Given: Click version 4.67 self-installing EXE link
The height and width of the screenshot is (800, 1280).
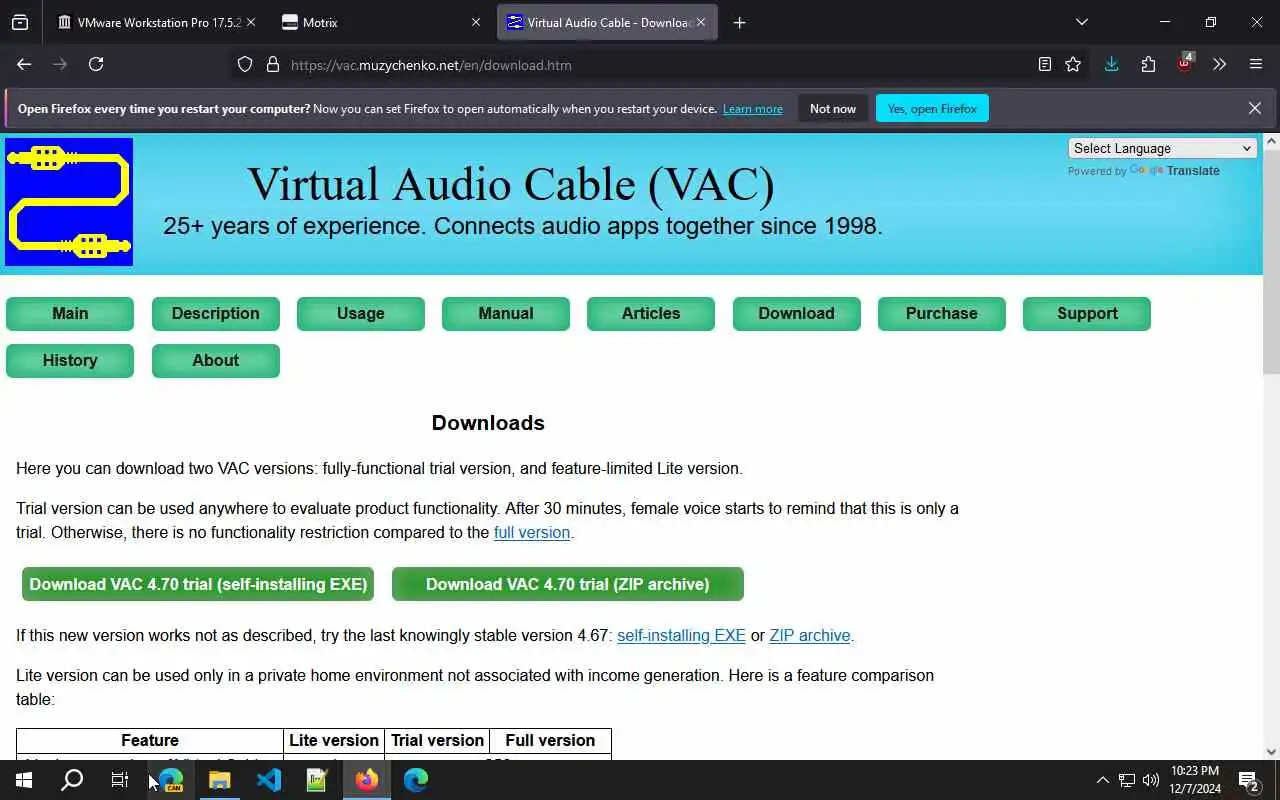Looking at the screenshot, I should coord(681,635).
